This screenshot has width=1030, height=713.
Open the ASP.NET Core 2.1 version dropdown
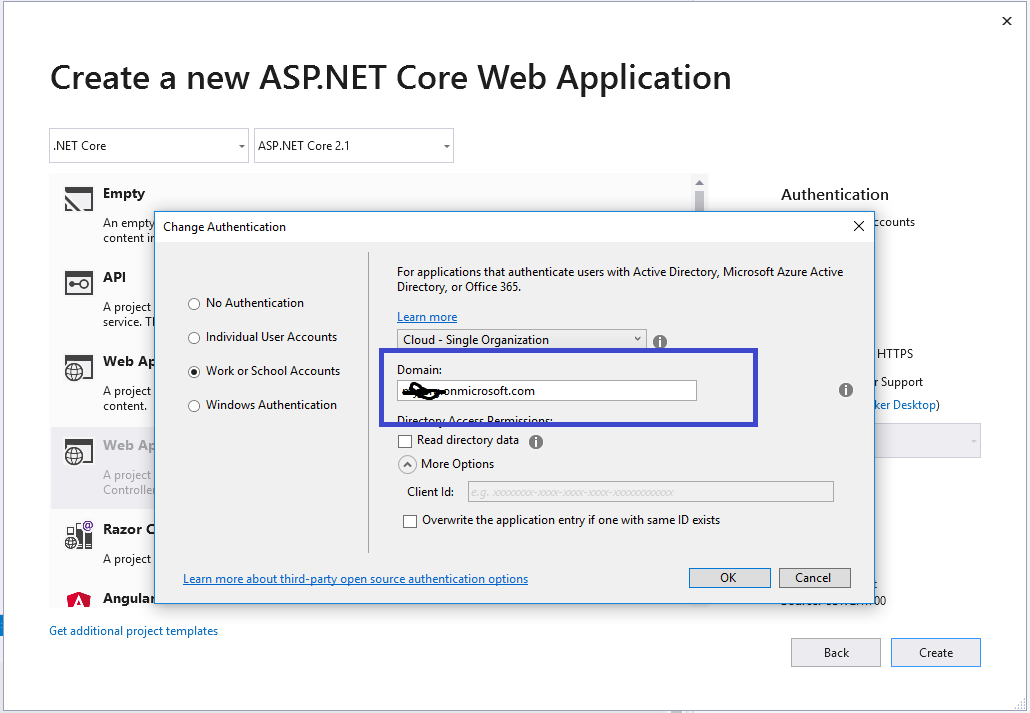pyautogui.click(x=353, y=145)
